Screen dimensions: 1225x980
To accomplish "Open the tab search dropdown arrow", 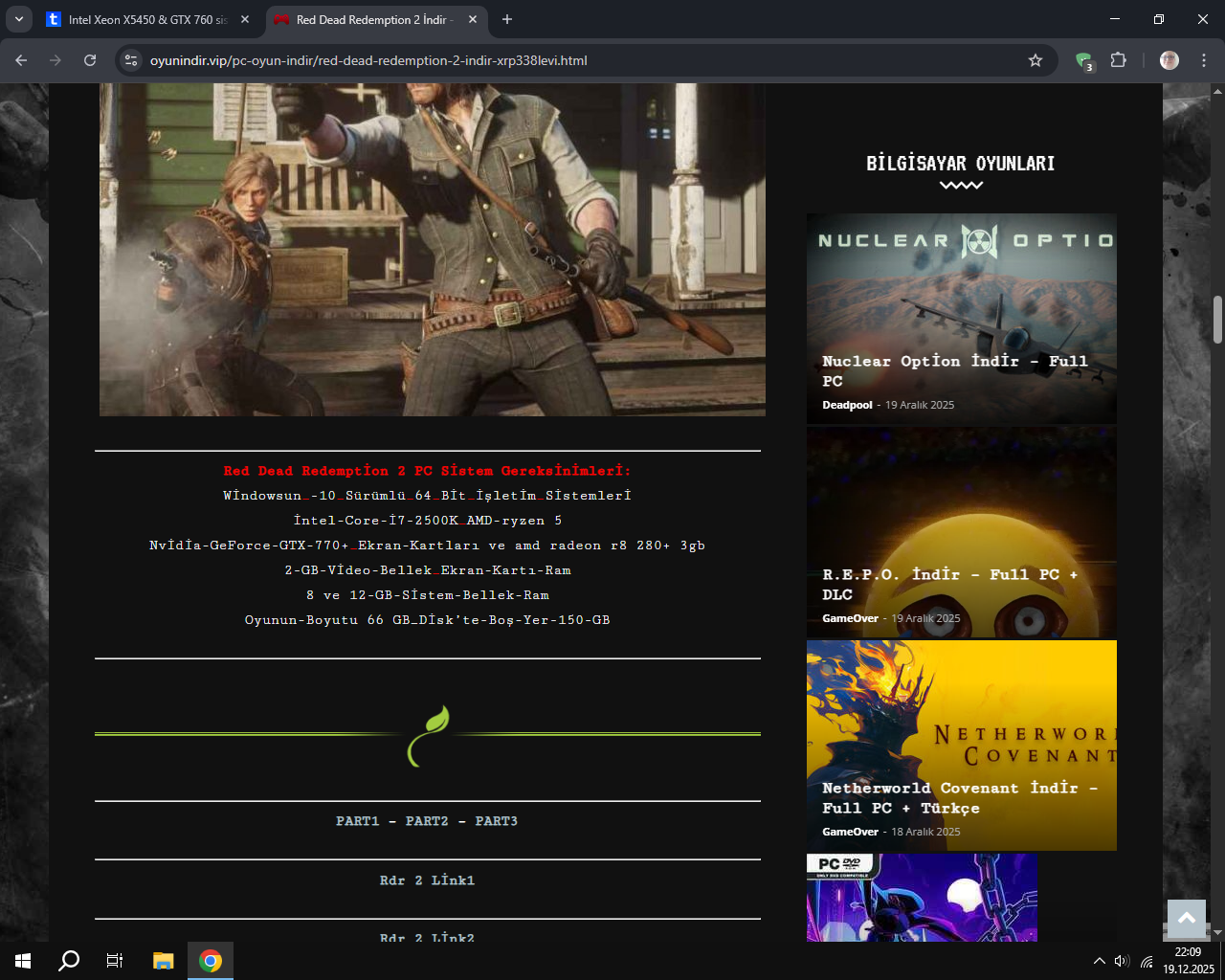I will click(19, 19).
